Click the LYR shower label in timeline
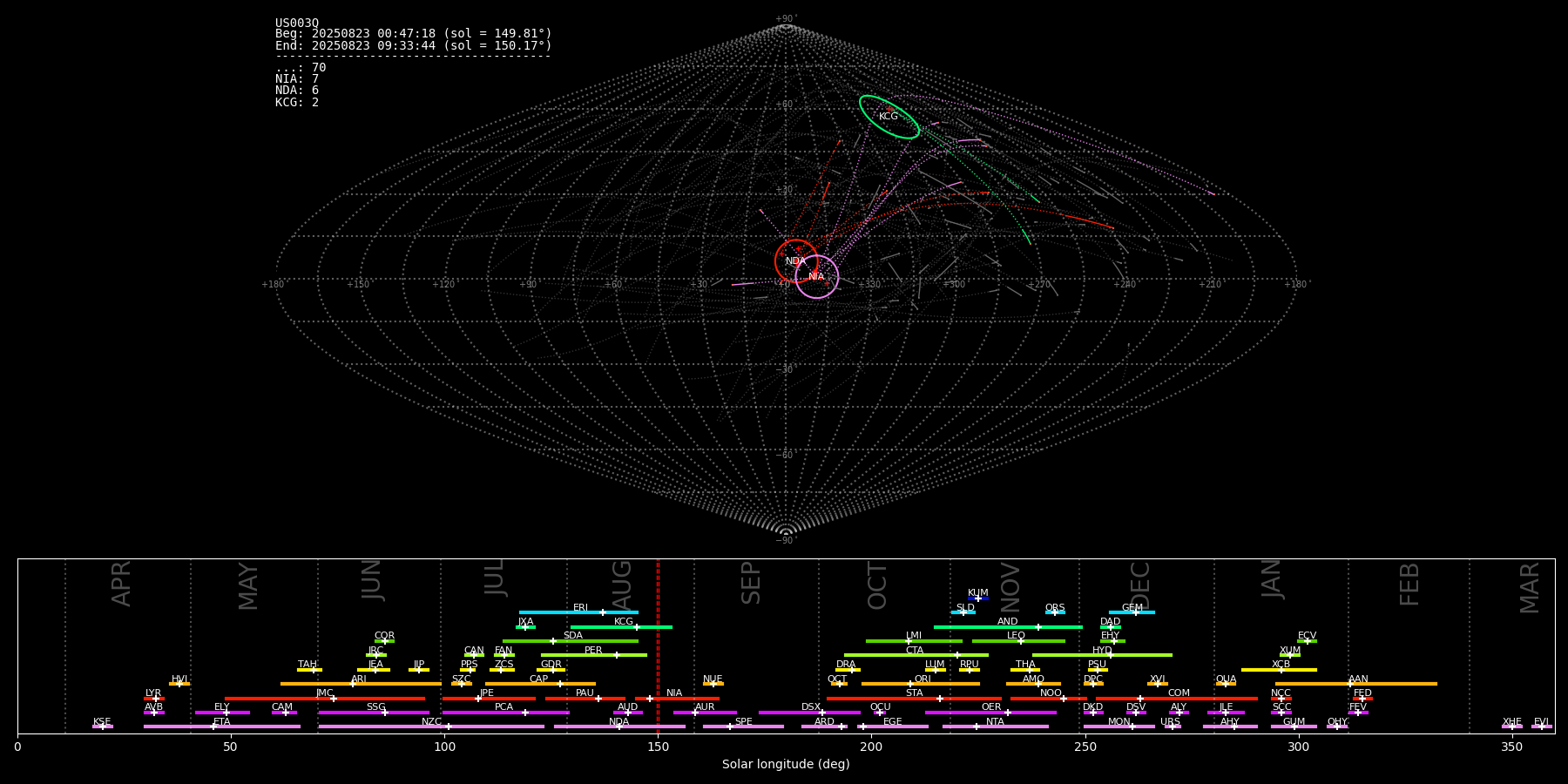Screen dimensions: 1568x784 pos(153,693)
